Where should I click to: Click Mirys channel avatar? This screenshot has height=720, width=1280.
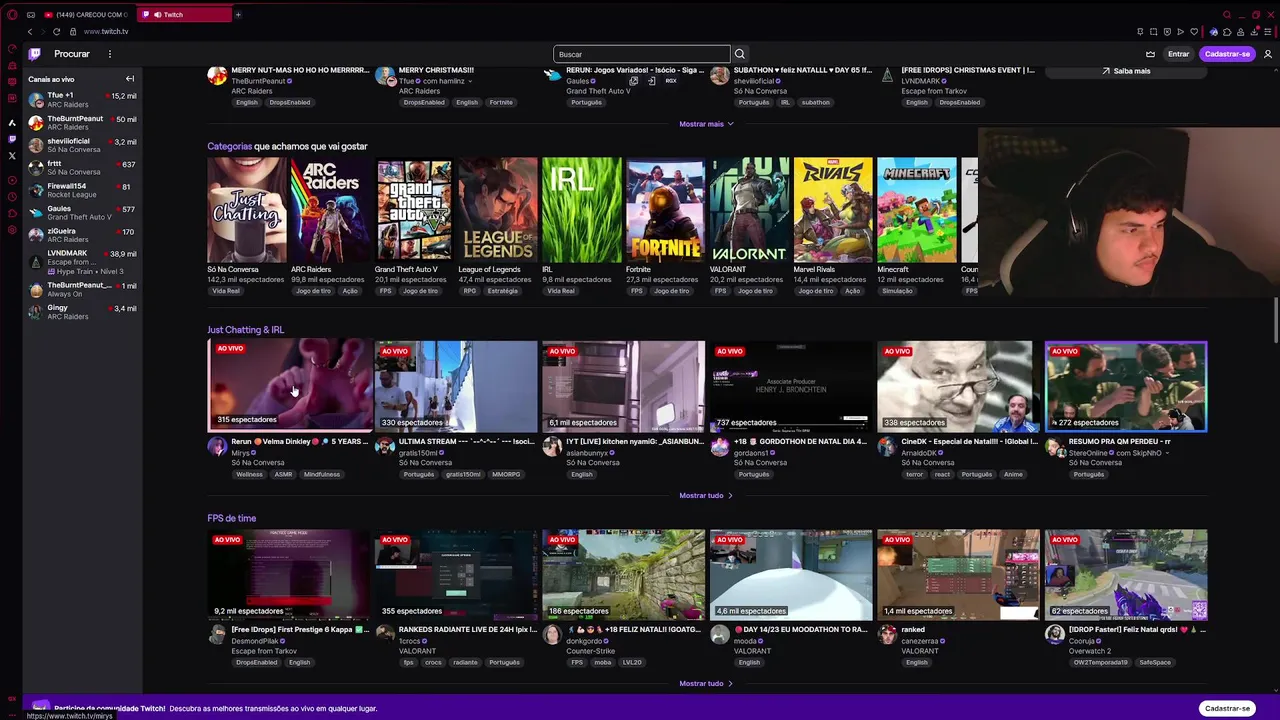(217, 447)
